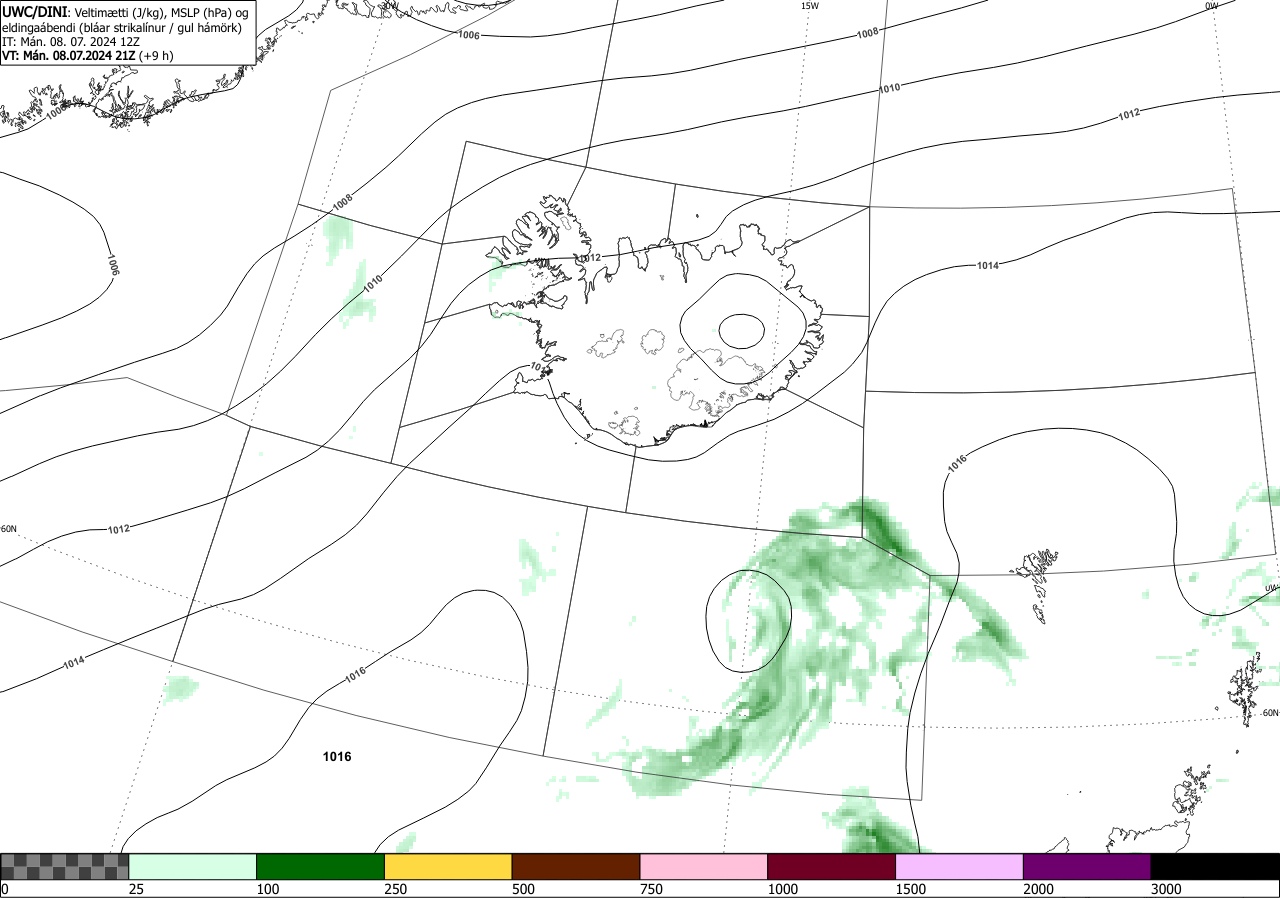Viewport: 1280px width, 898px height.
Task: Click the light green 25–100 legend swatch
Action: pyautogui.click(x=193, y=866)
